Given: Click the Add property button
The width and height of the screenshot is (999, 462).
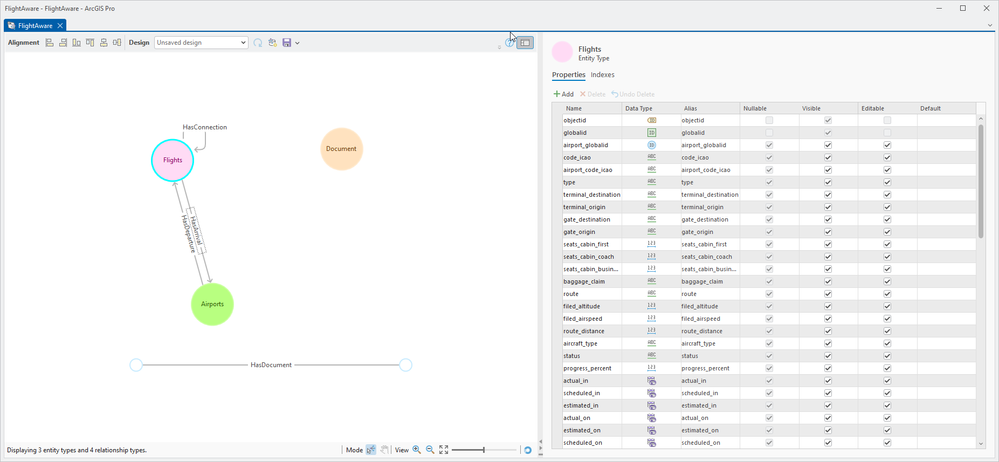Looking at the screenshot, I should (x=563, y=94).
